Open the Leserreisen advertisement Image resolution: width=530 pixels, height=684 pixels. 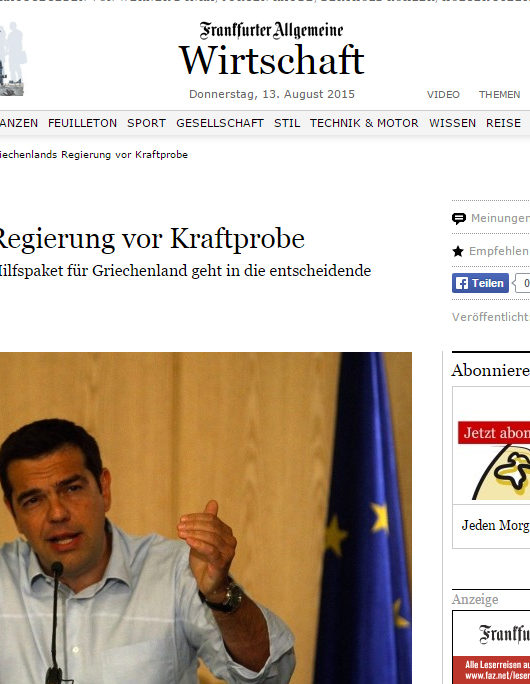491,647
